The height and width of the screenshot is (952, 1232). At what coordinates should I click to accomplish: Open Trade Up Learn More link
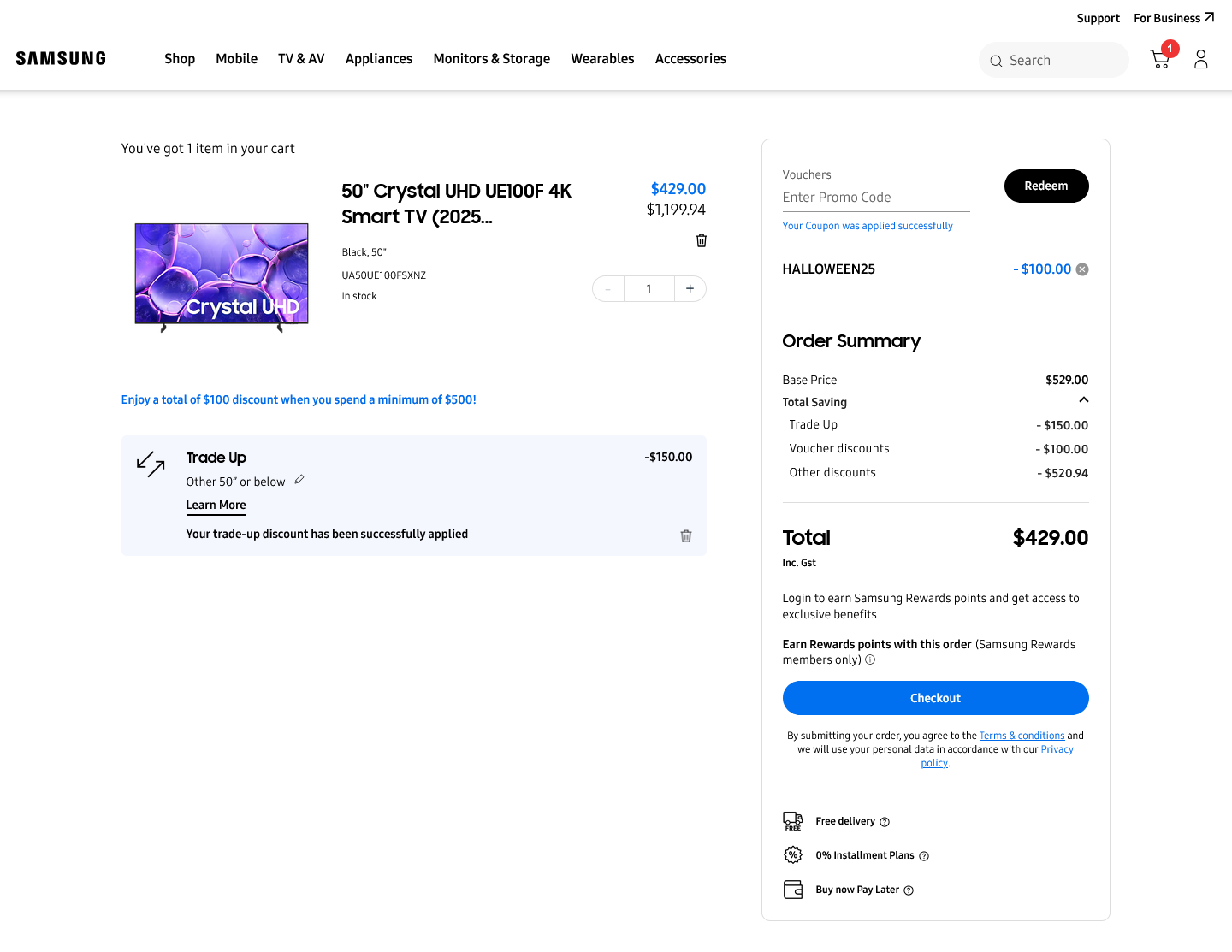click(216, 506)
